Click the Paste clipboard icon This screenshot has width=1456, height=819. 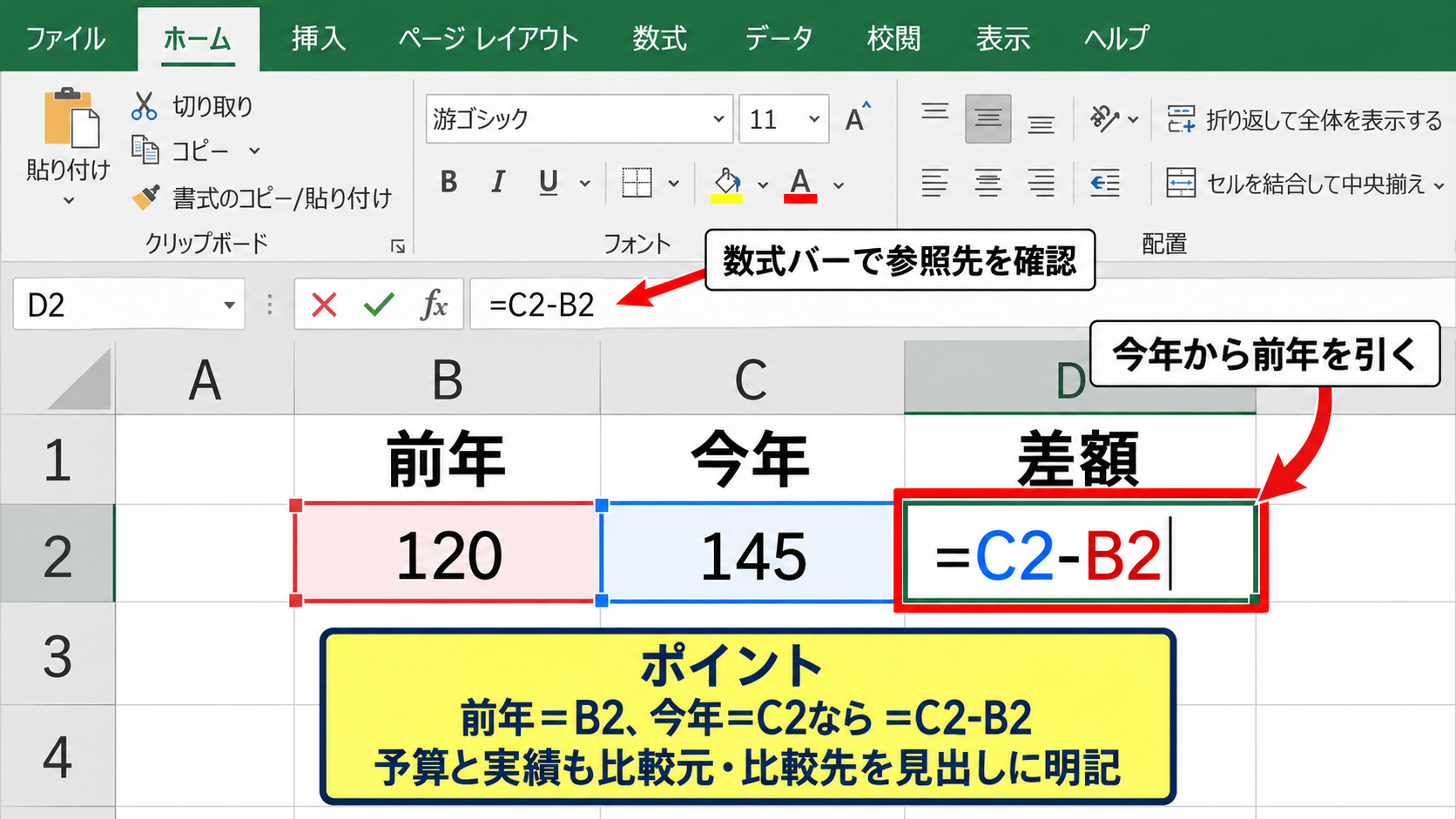pyautogui.click(x=72, y=117)
